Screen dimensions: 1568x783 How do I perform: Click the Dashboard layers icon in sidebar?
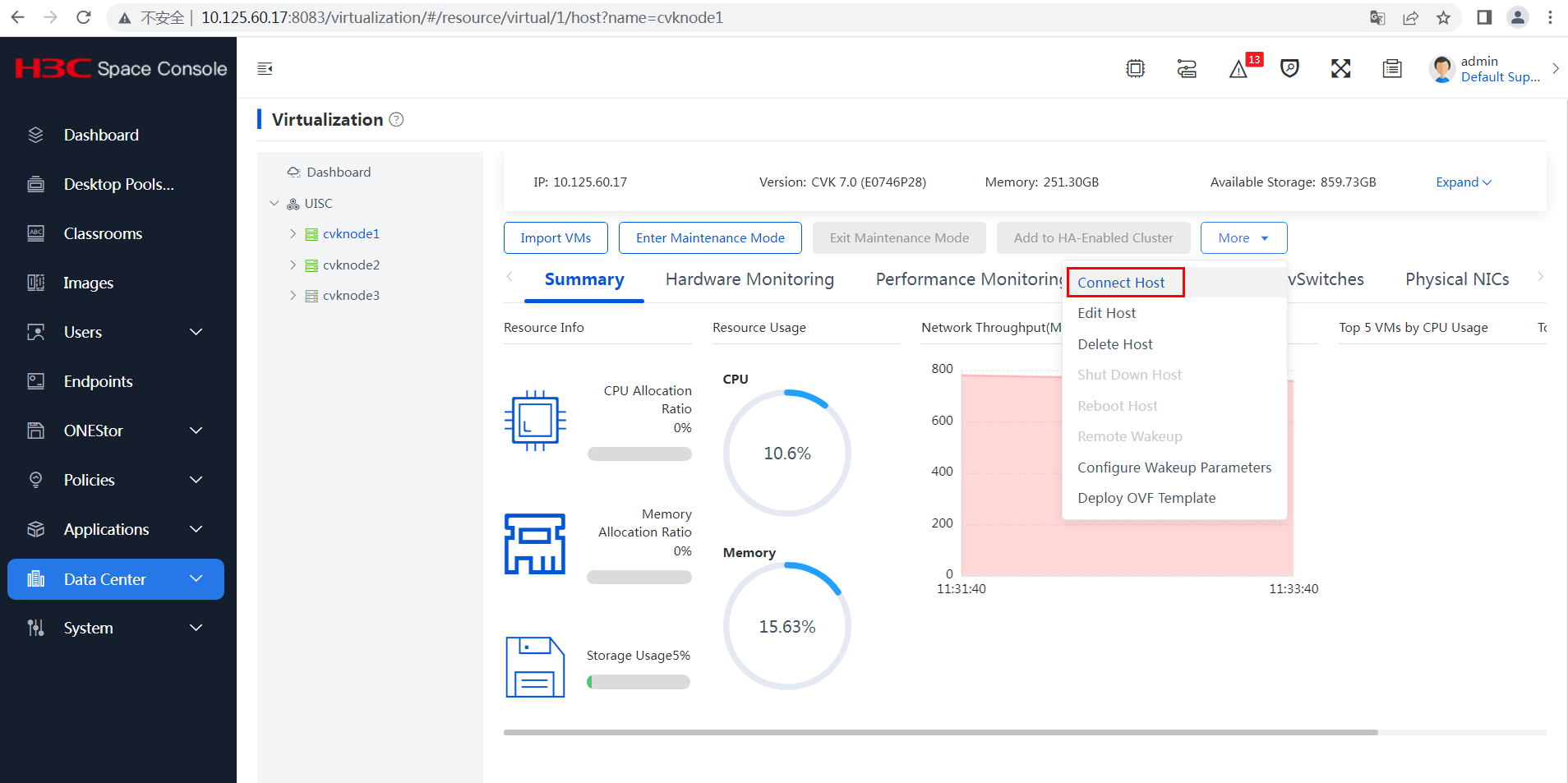coord(35,135)
